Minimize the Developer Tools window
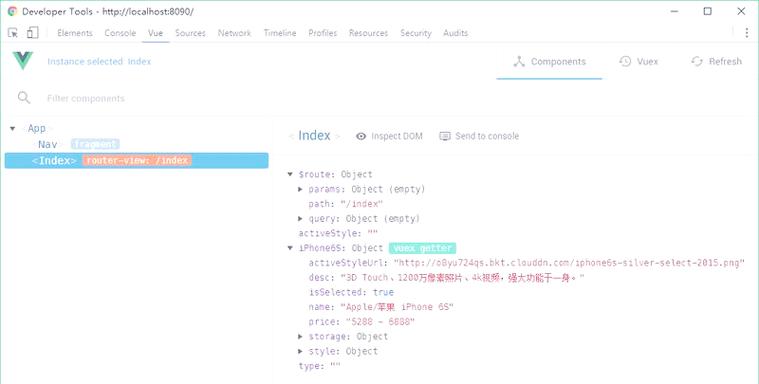The height and width of the screenshot is (384, 759). 674,11
